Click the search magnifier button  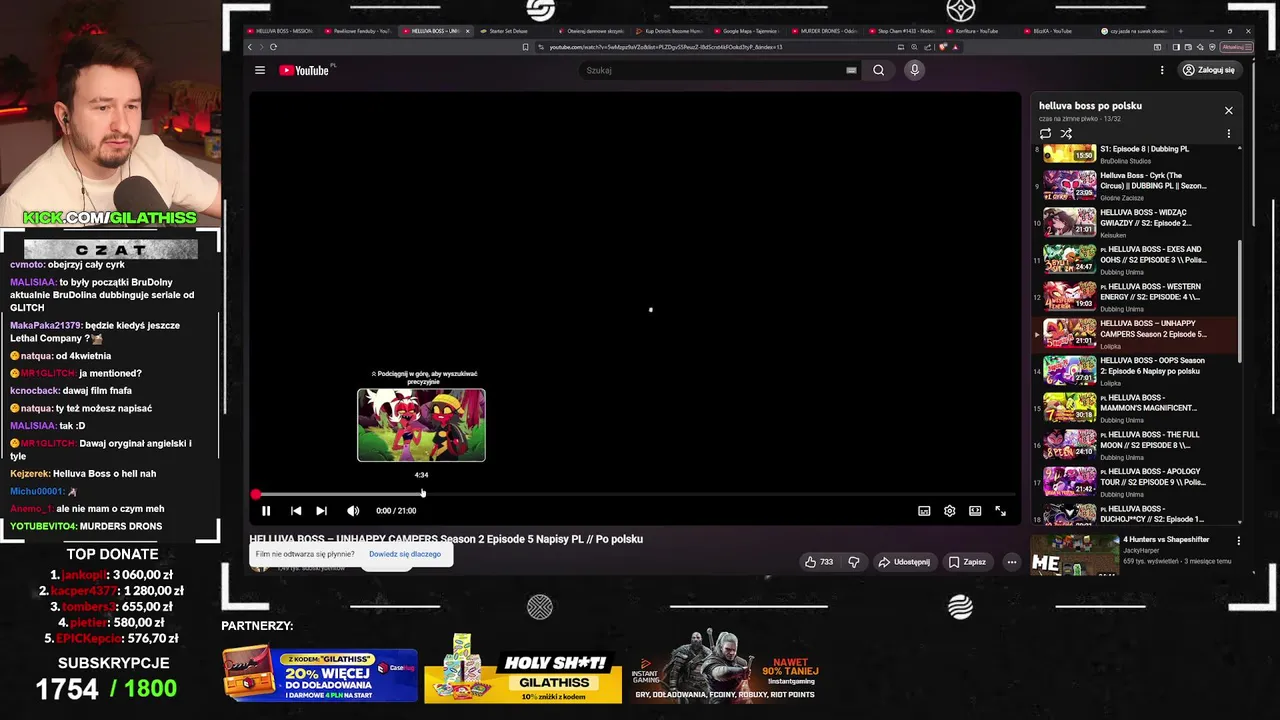pos(878,70)
